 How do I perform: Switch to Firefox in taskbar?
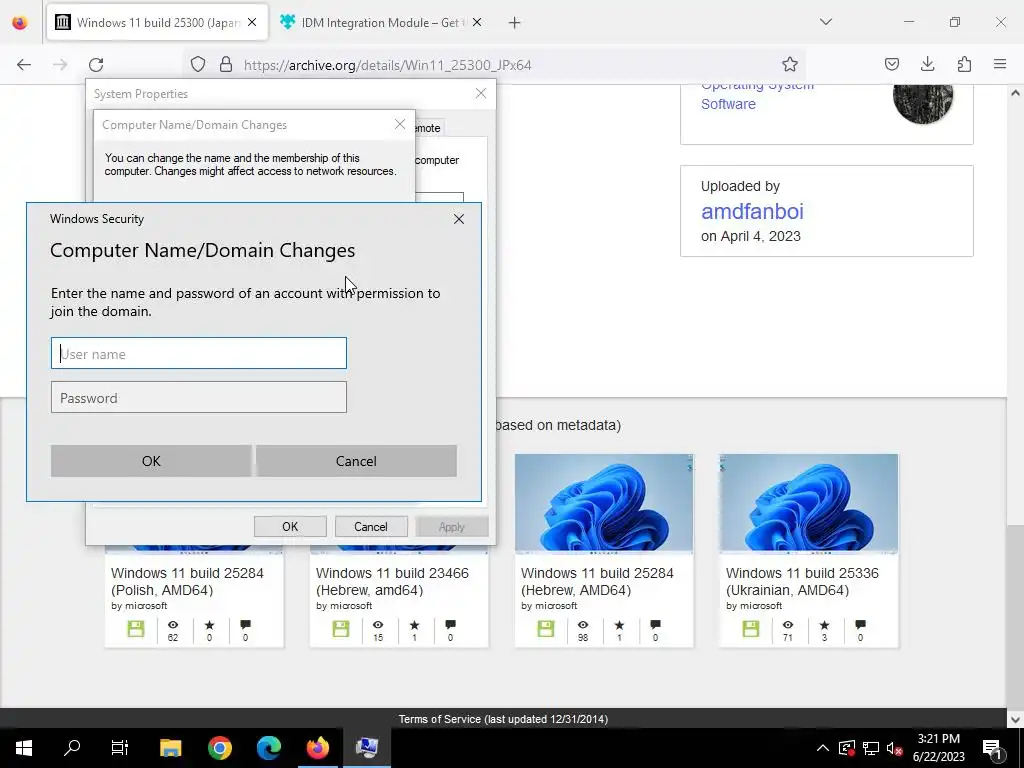[317, 748]
